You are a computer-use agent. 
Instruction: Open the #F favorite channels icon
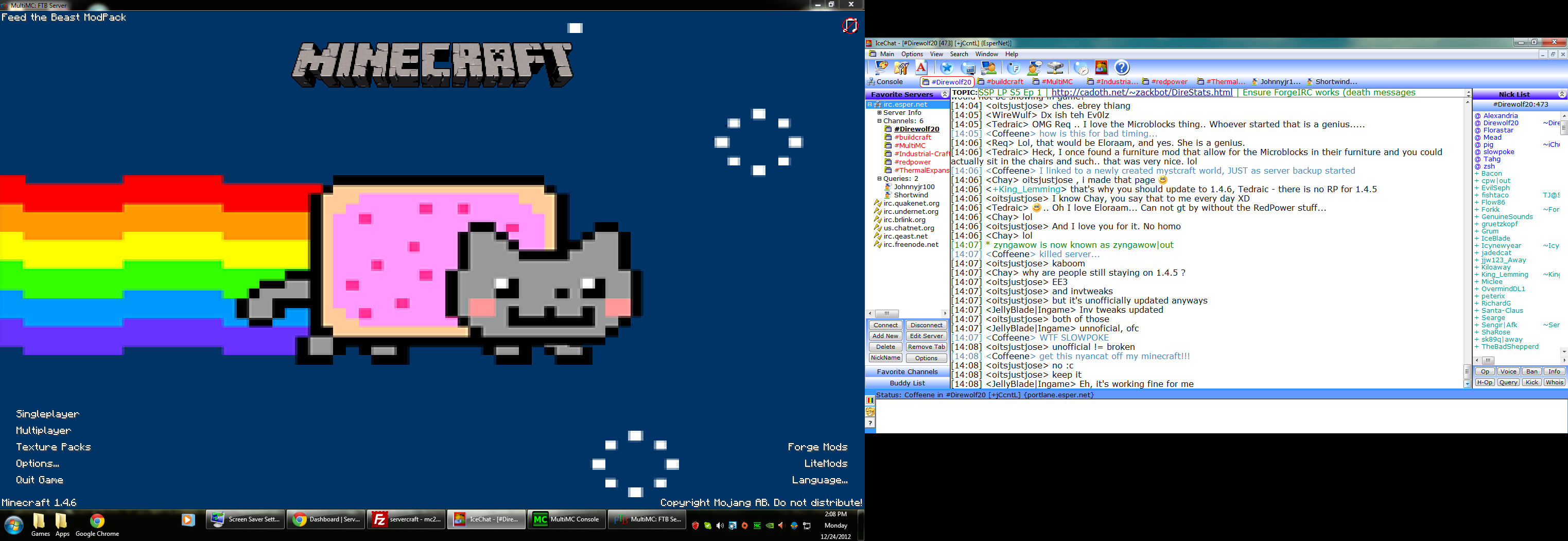1014,67
